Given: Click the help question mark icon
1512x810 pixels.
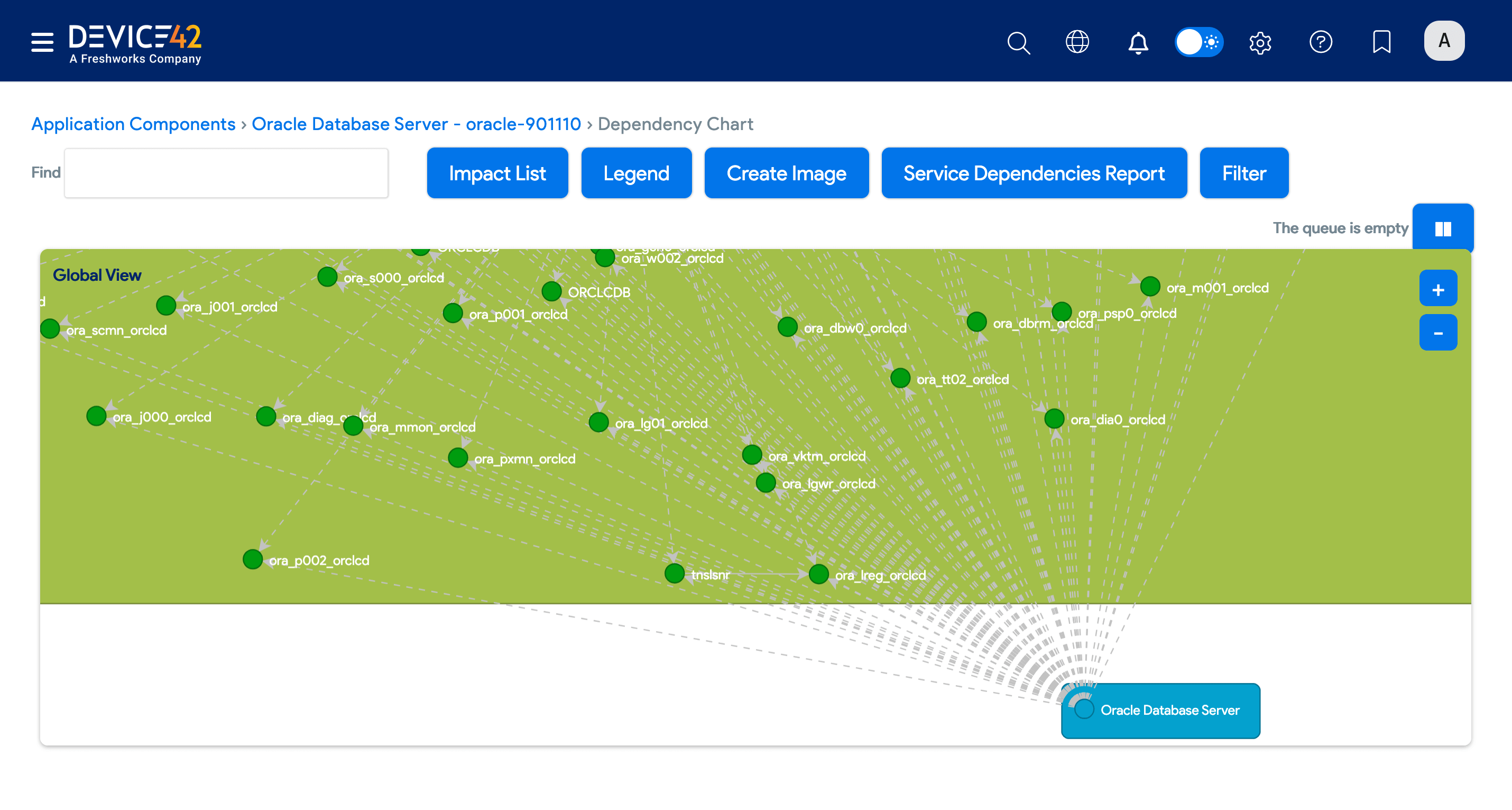Looking at the screenshot, I should 1321,42.
